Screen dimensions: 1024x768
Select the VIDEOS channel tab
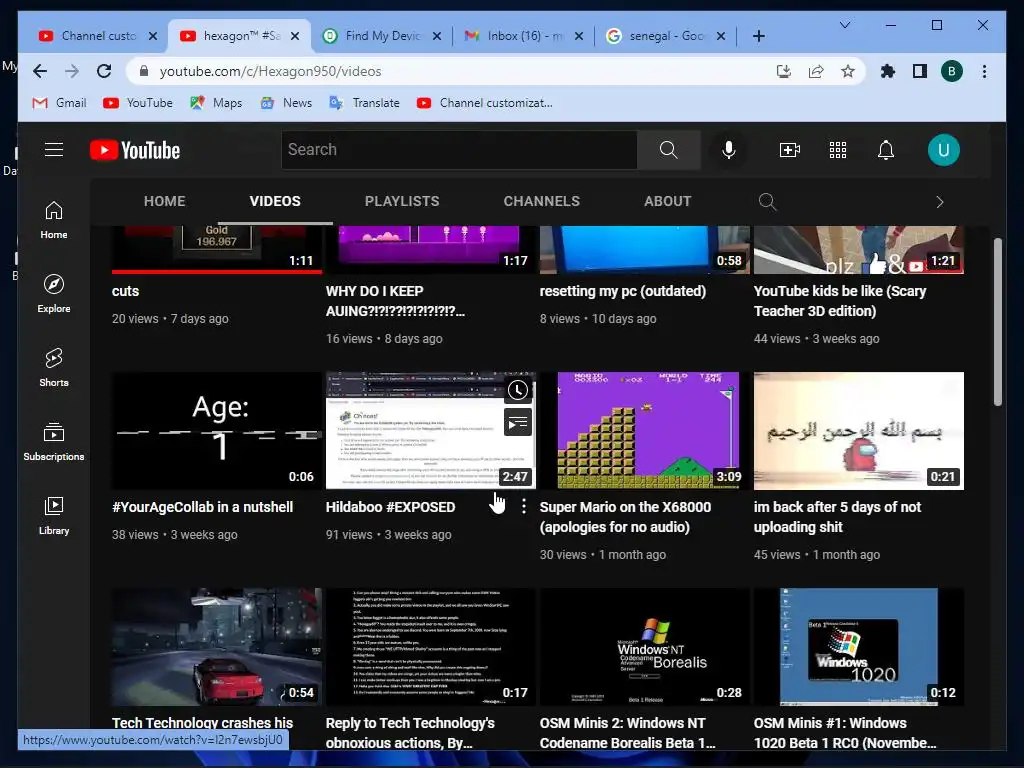pos(275,201)
